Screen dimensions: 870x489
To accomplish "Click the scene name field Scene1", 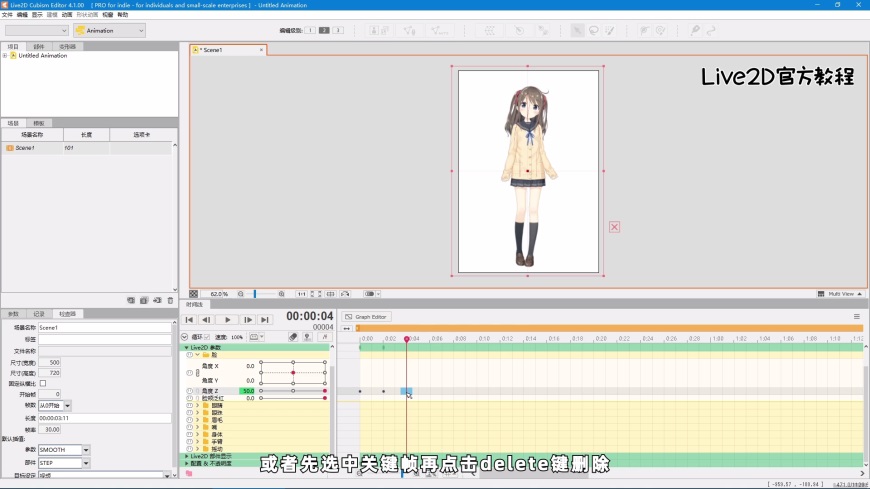I will 105,327.
